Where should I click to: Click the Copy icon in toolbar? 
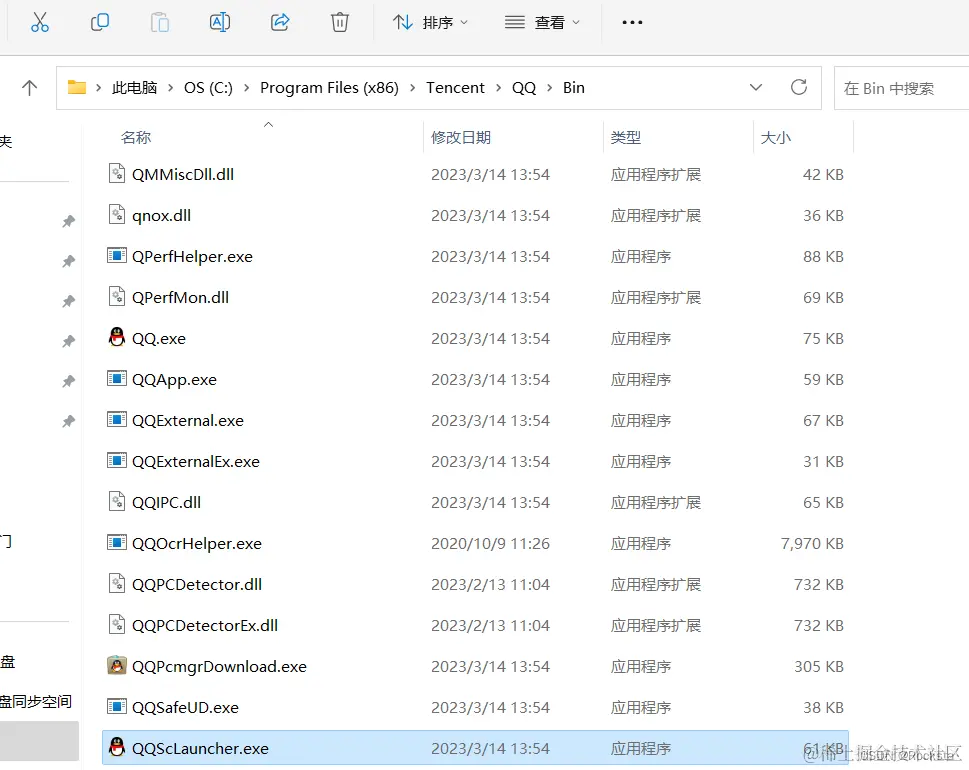tap(99, 22)
